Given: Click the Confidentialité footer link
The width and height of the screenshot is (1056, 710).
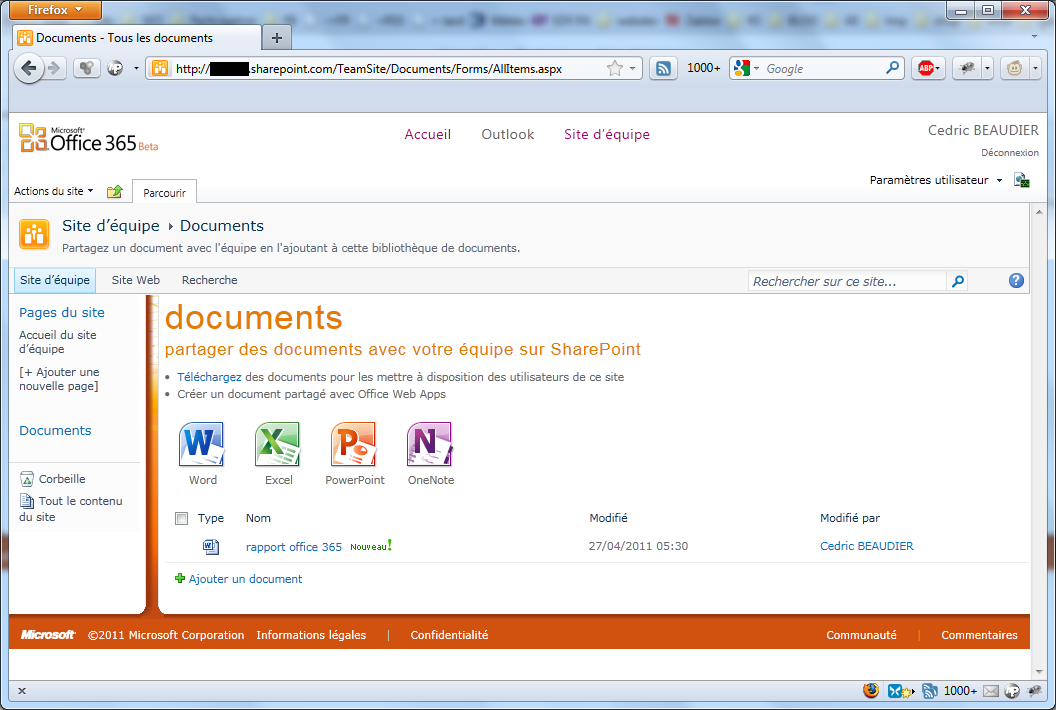Looking at the screenshot, I should [449, 635].
